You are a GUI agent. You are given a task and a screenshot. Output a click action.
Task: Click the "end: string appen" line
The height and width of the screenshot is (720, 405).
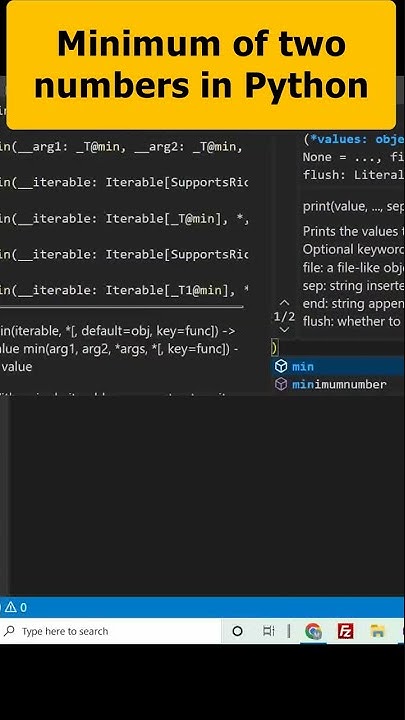point(354,304)
